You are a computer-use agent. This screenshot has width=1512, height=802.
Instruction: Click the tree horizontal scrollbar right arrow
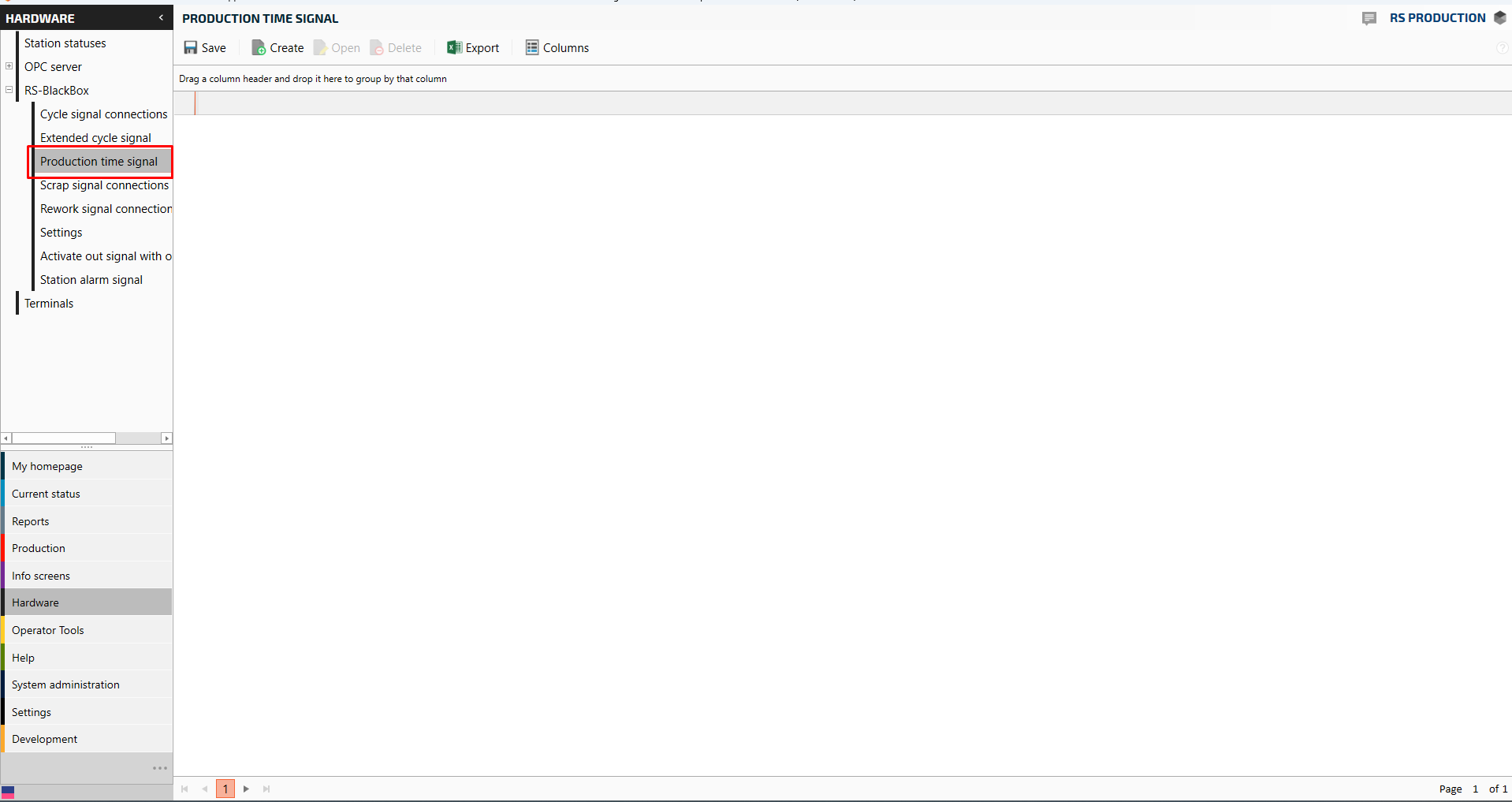tap(166, 438)
